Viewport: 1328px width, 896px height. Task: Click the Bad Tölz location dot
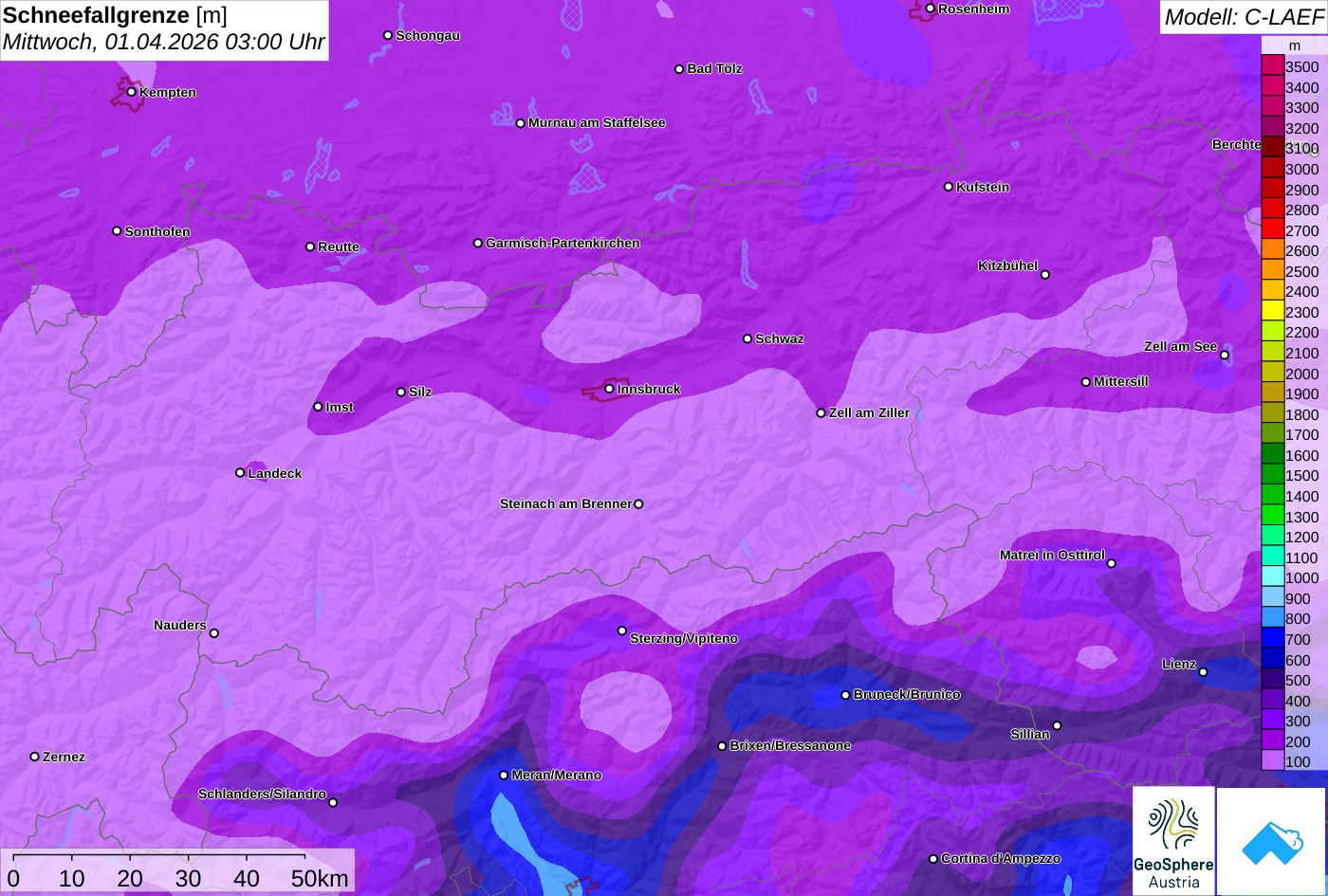679,69
